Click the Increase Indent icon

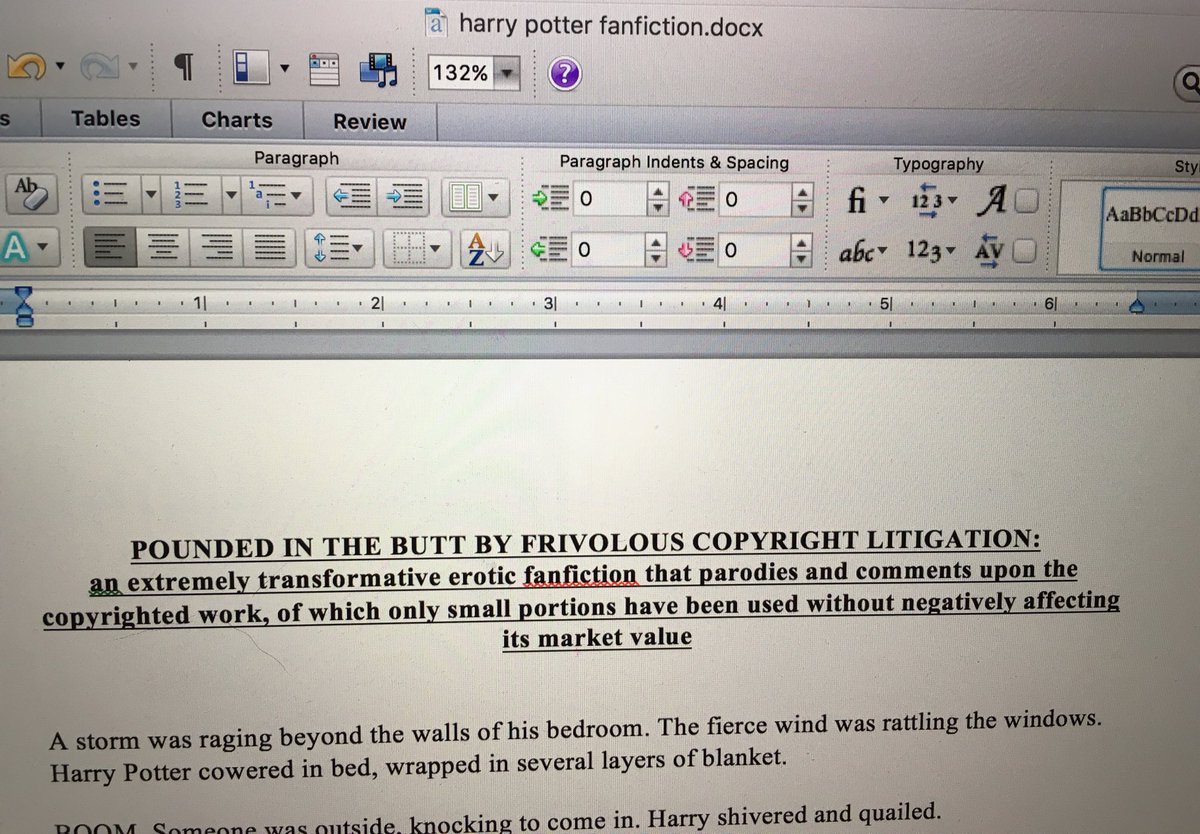[405, 197]
